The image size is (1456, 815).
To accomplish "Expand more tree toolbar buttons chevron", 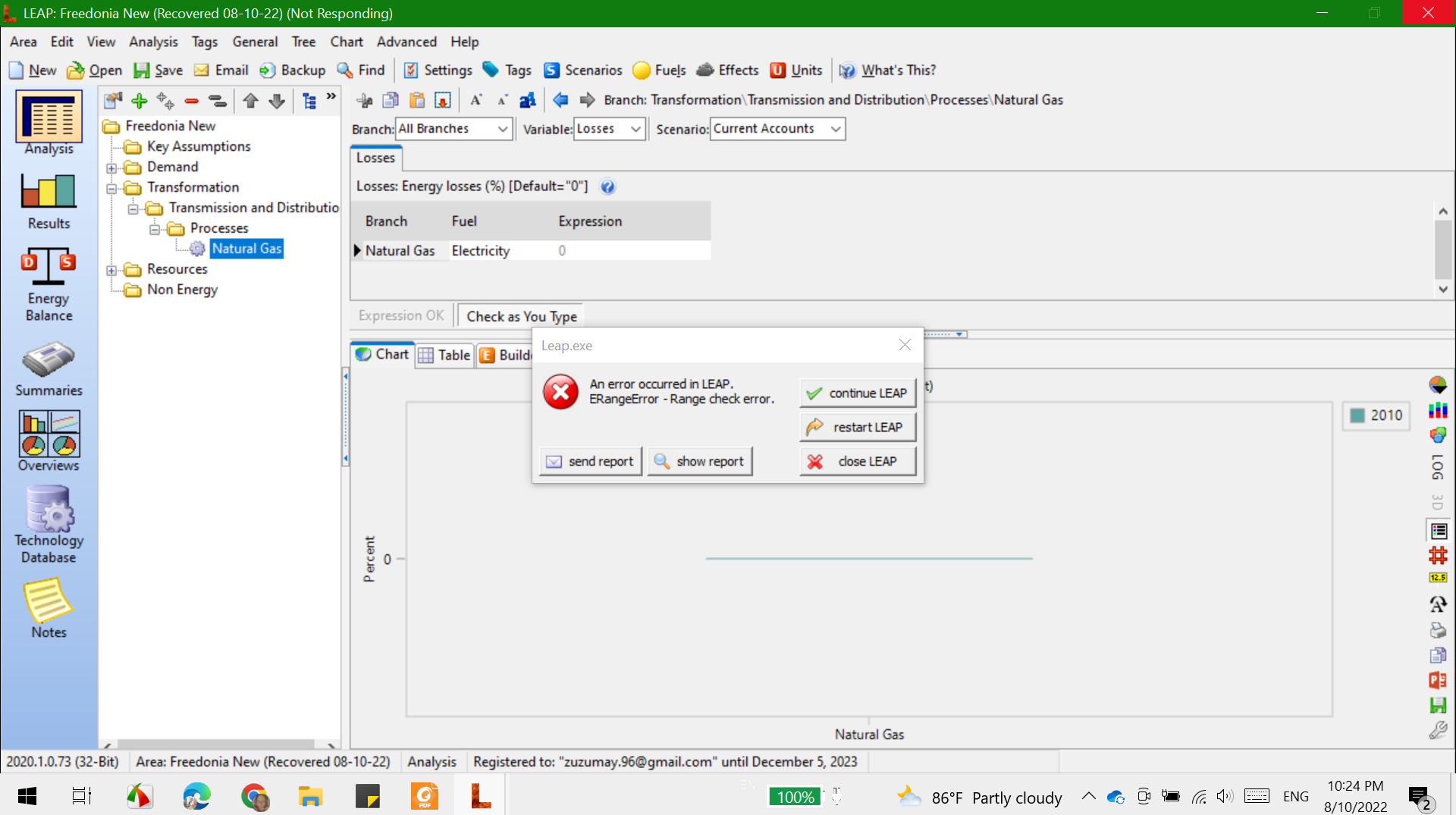I will click(x=331, y=97).
